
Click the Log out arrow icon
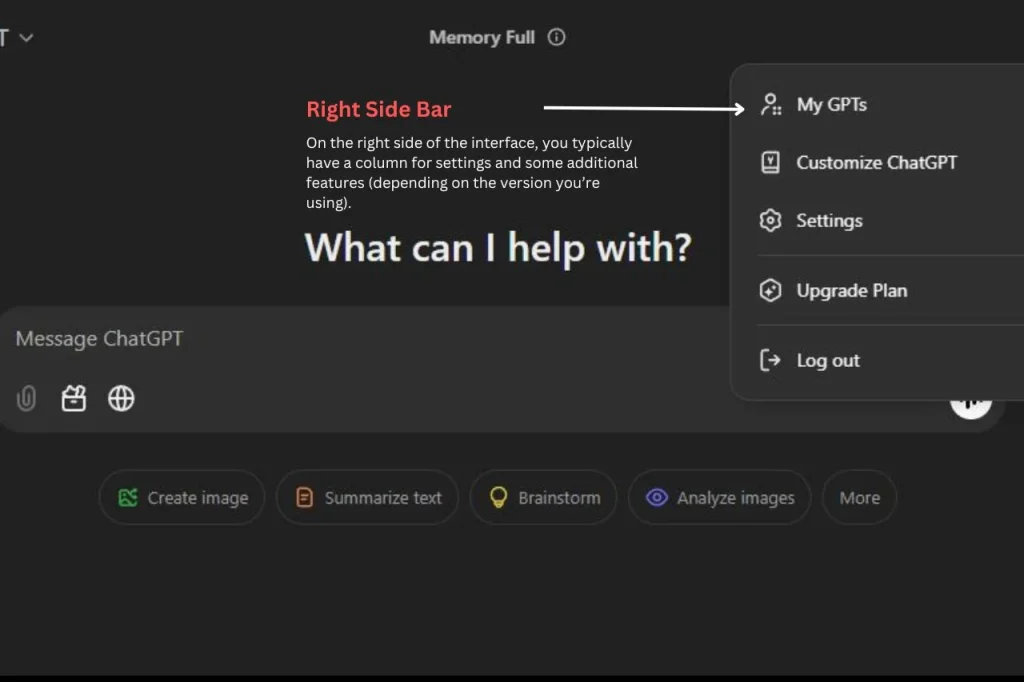click(x=770, y=361)
